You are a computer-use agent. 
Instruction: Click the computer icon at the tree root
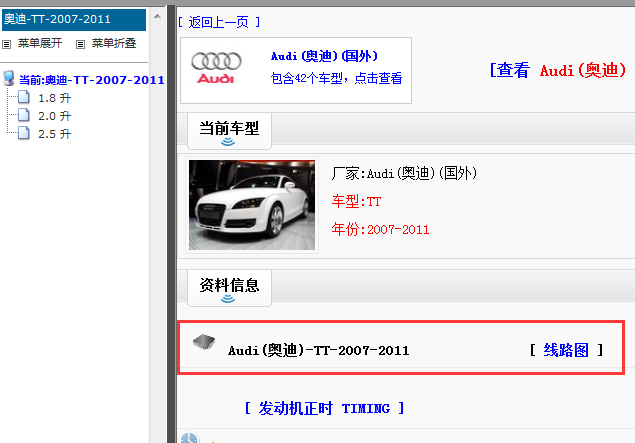[x=9, y=79]
